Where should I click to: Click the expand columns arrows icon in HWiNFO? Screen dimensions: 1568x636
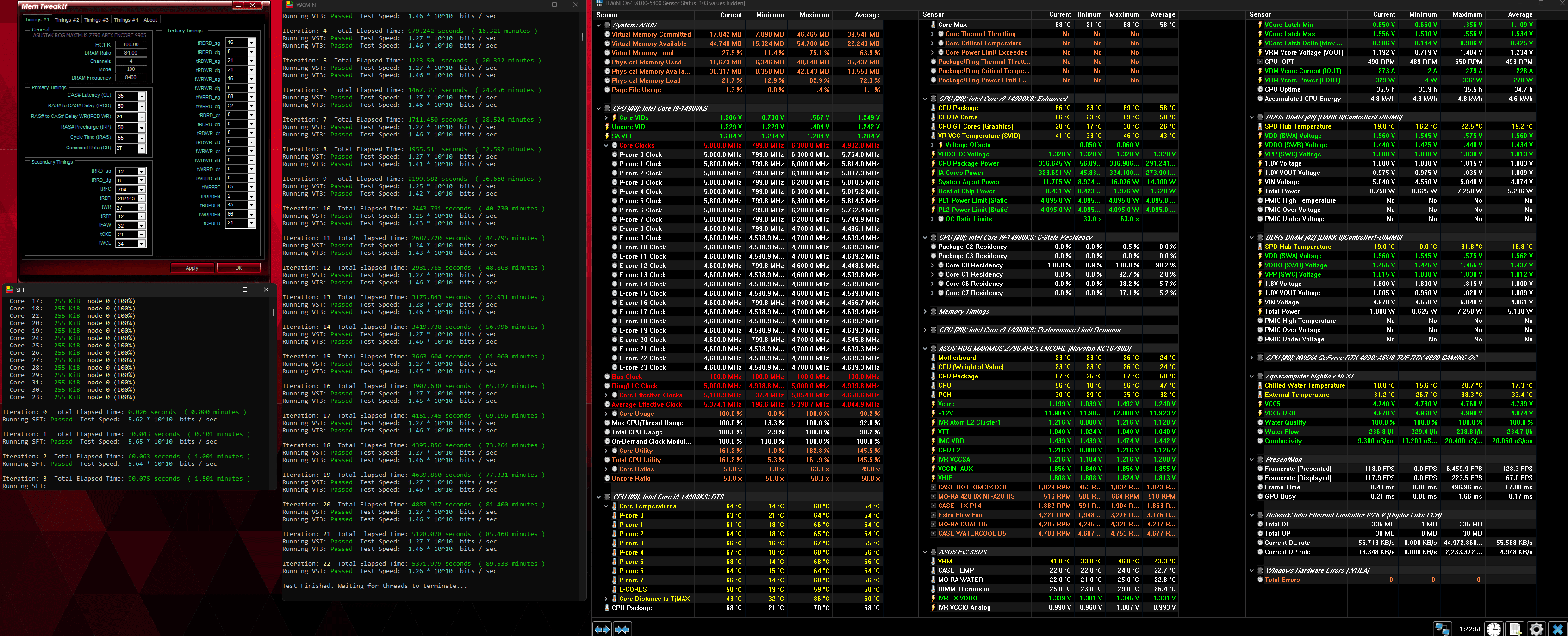pyautogui.click(x=601, y=630)
